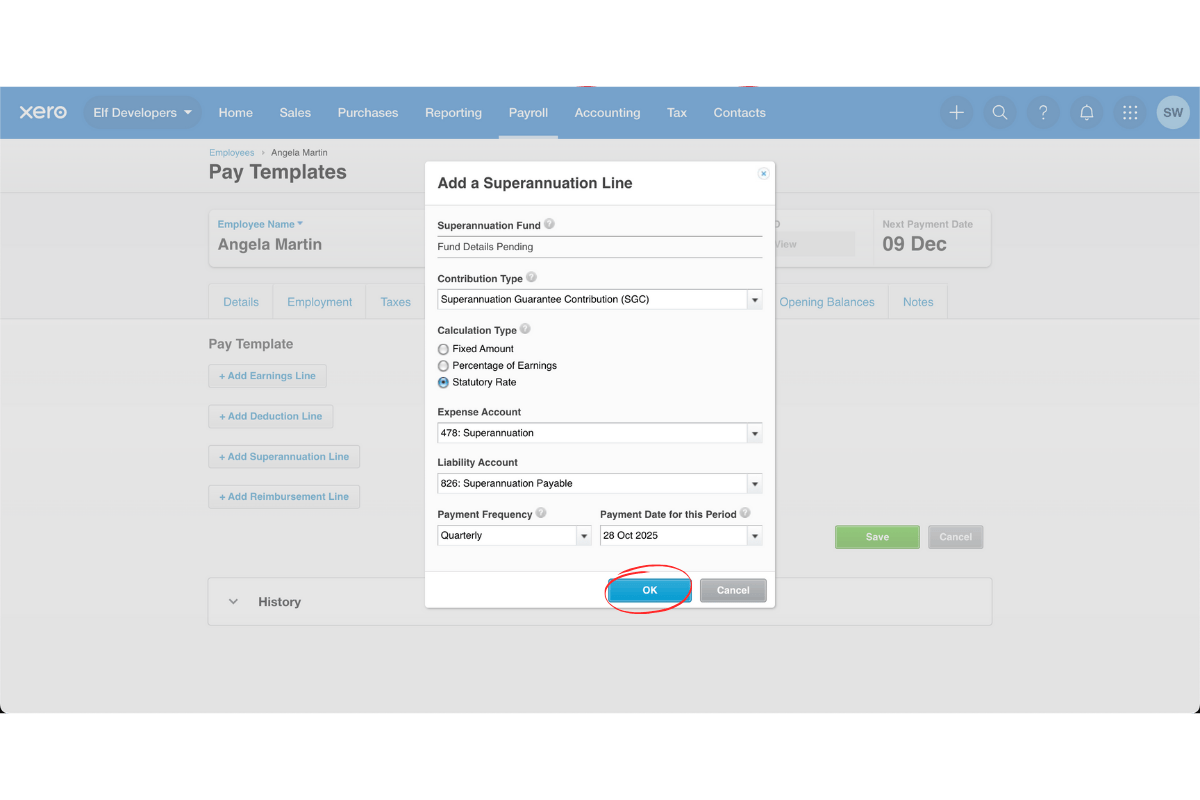
Task: Open the app launcher grid icon
Action: click(x=1129, y=112)
